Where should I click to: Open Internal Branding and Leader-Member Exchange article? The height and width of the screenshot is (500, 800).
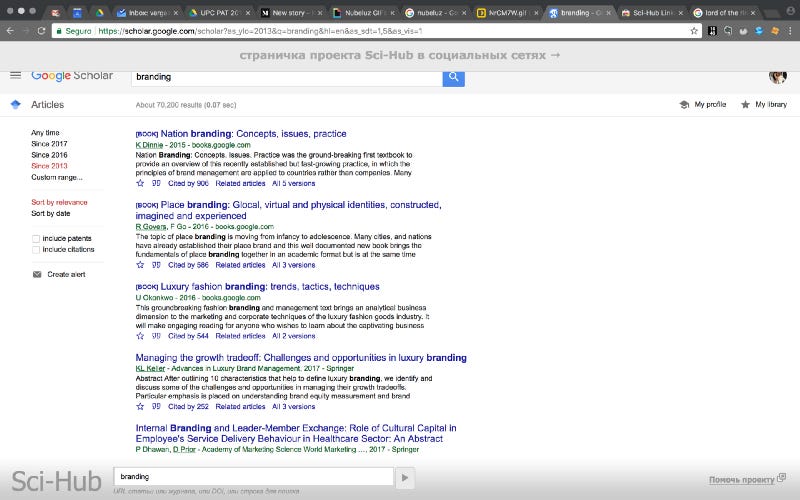pyautogui.click(x=296, y=433)
